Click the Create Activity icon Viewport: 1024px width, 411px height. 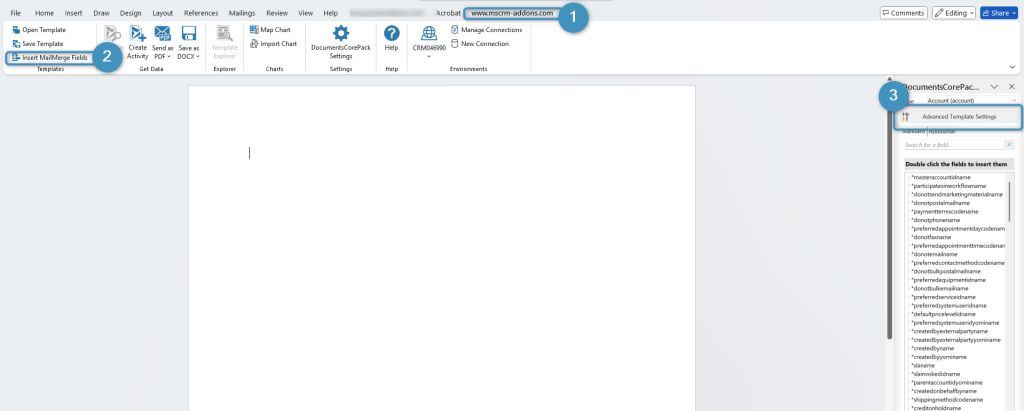tap(137, 35)
